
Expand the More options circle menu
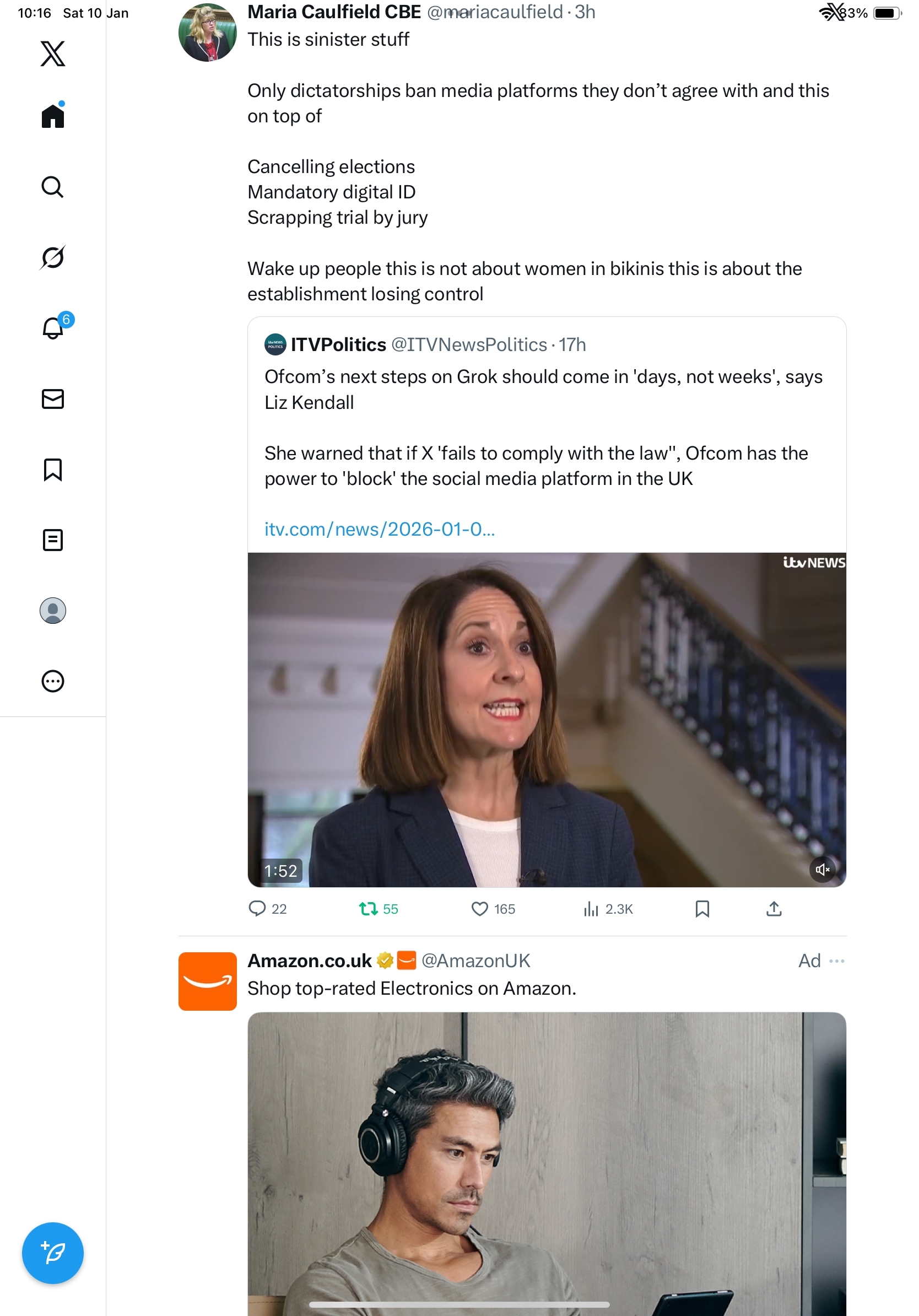click(53, 681)
